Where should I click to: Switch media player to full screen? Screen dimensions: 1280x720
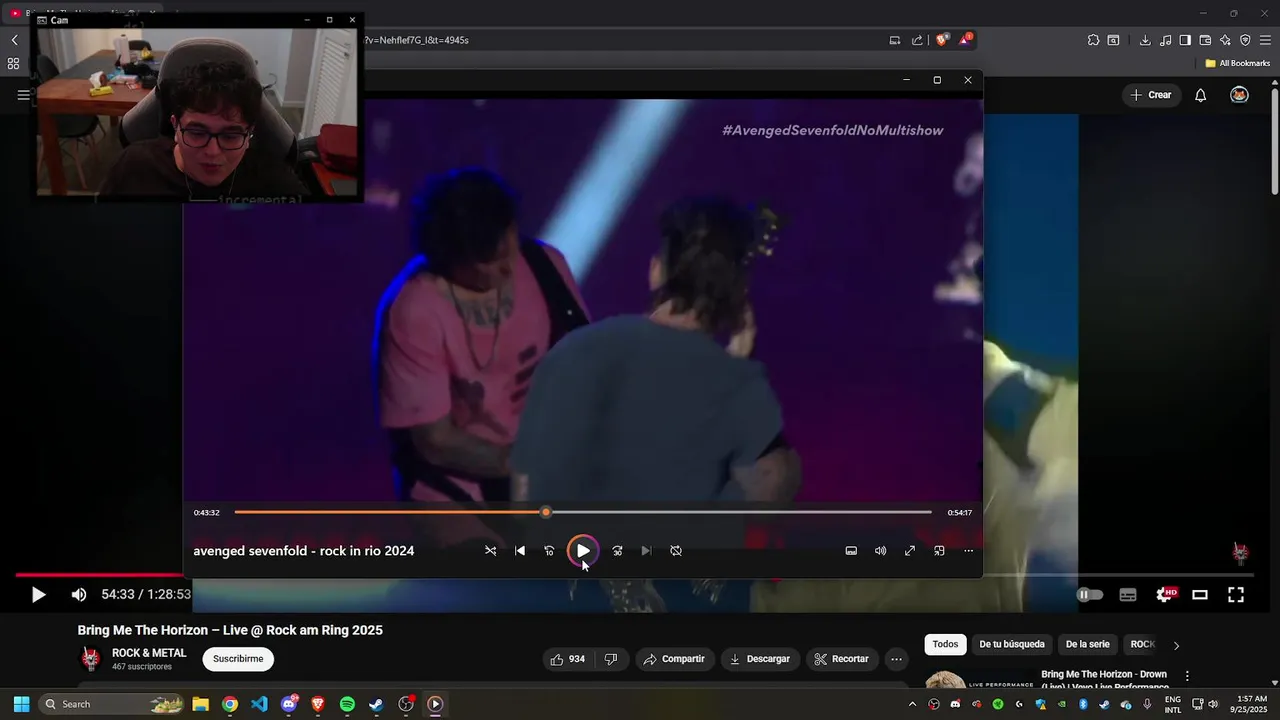pyautogui.click(x=910, y=551)
